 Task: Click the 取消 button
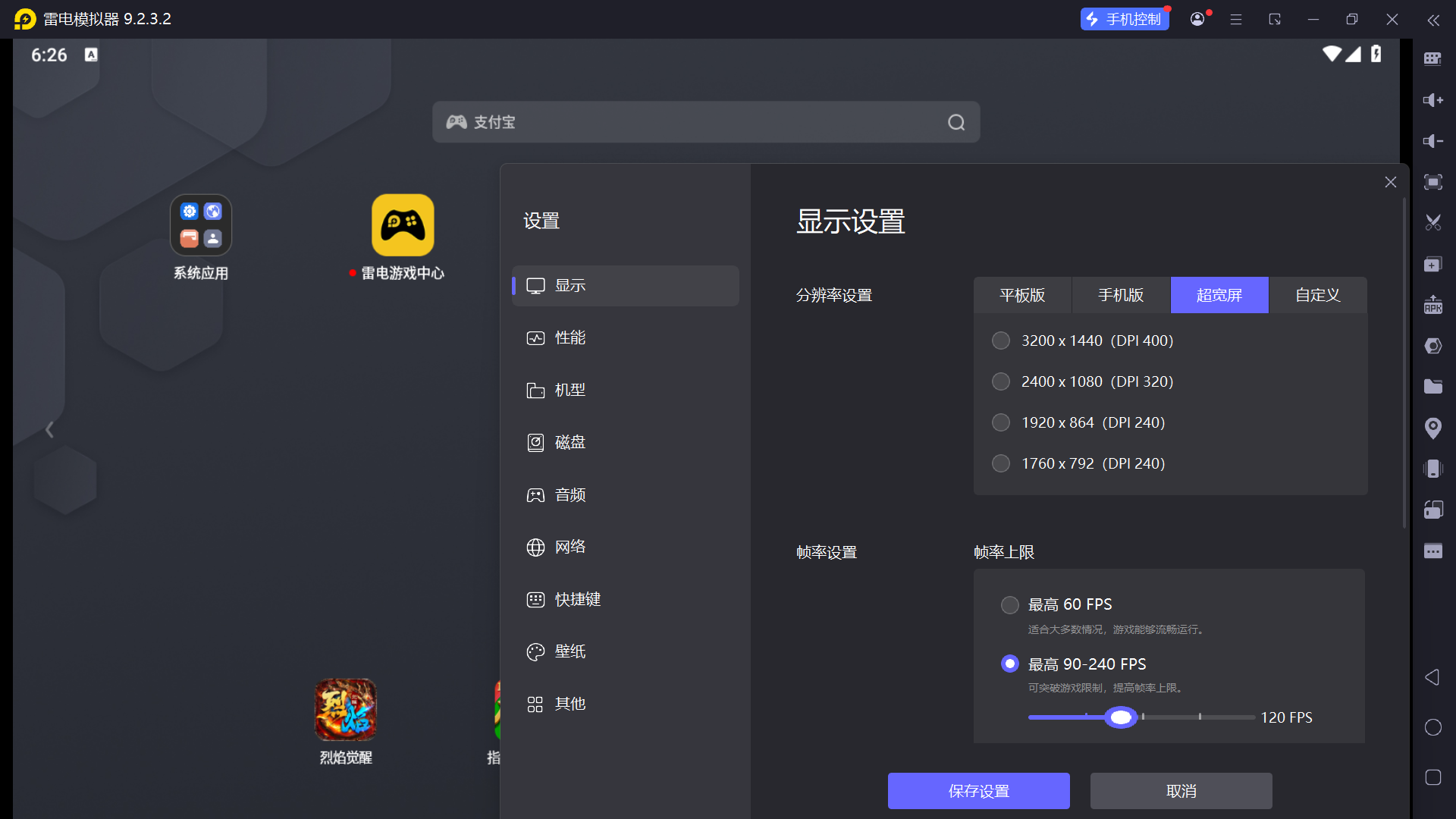pyautogui.click(x=1181, y=791)
